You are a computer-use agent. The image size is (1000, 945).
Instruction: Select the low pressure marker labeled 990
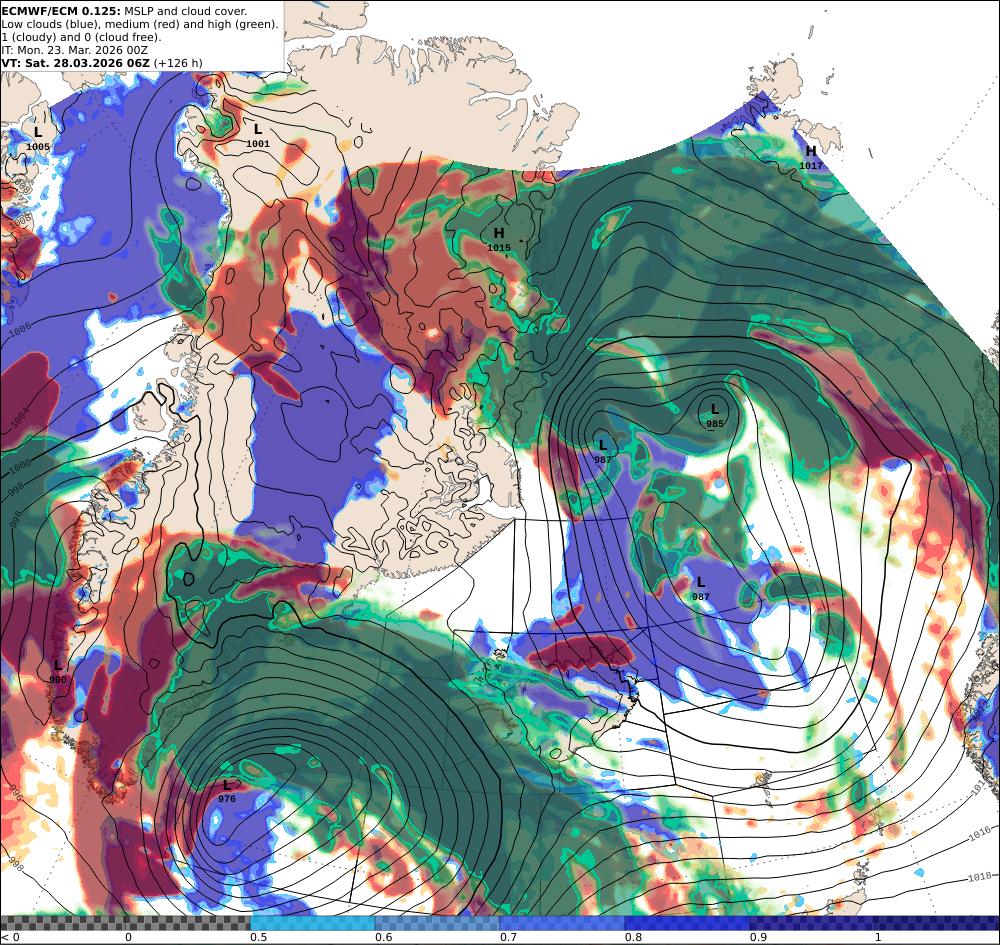pos(57,672)
